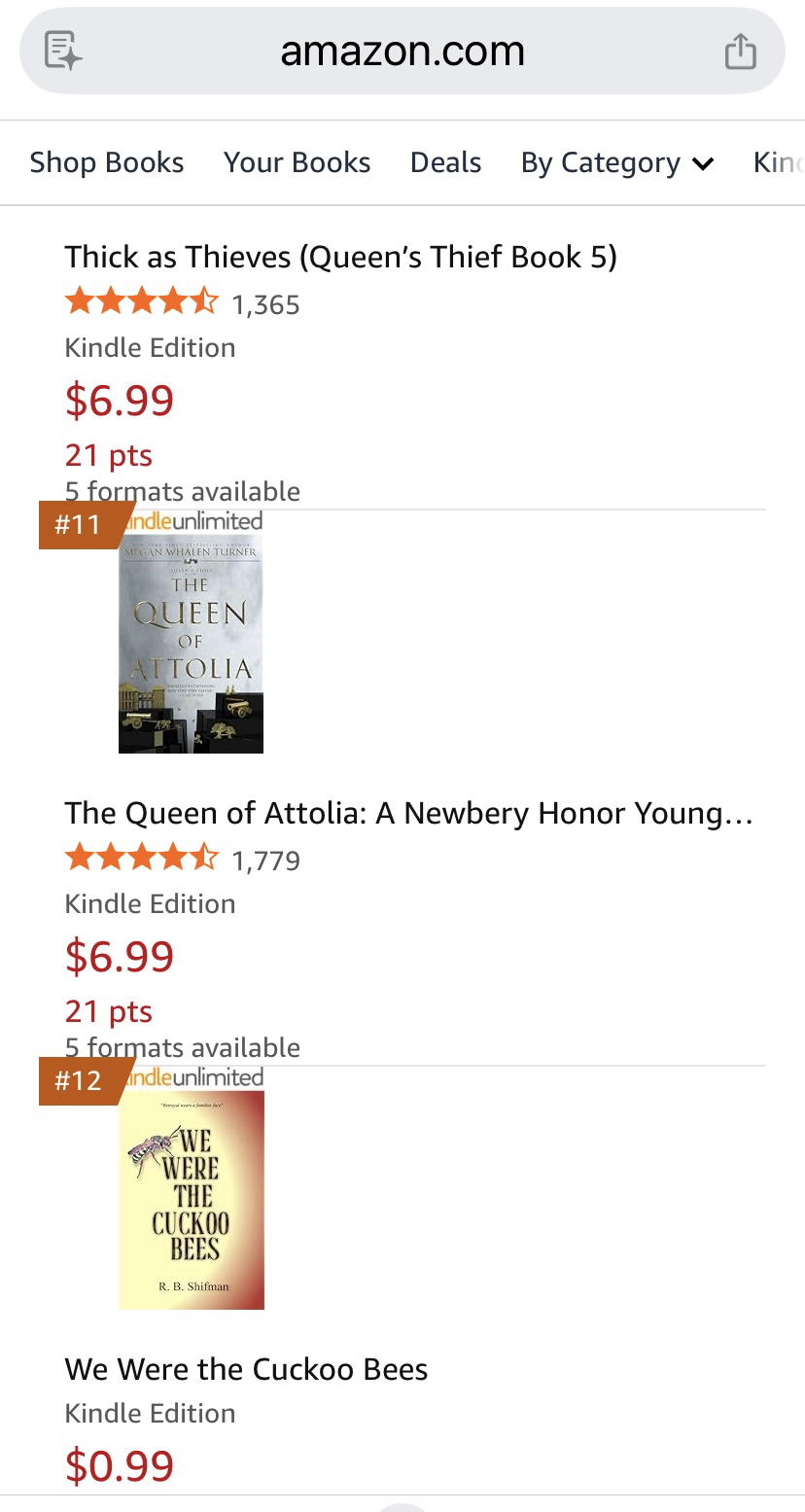Open the Shop Books tab
This screenshot has height=1512, width=805.
pyautogui.click(x=107, y=162)
